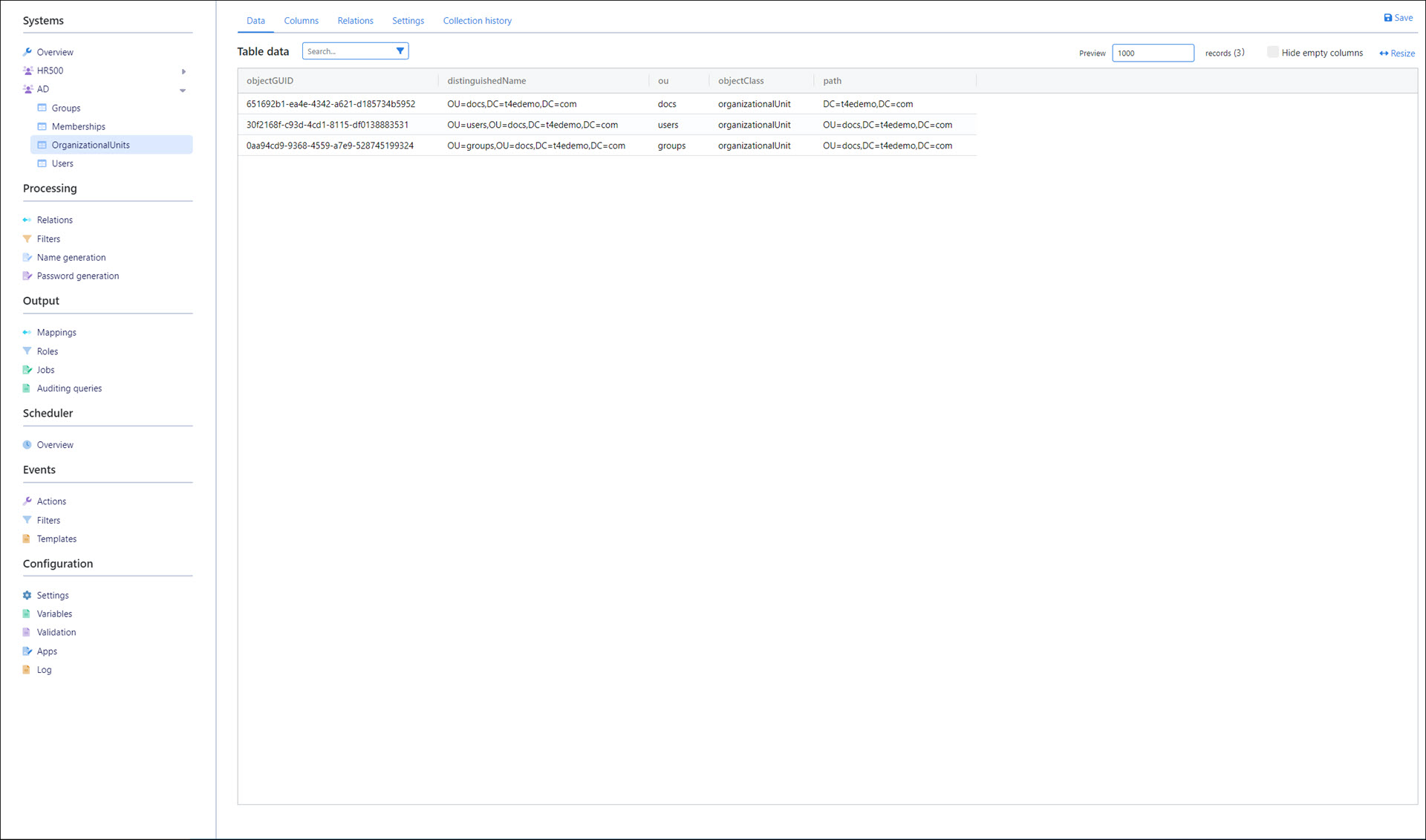
Task: Click the Scheduler Overview clock icon
Action: pyautogui.click(x=27, y=445)
